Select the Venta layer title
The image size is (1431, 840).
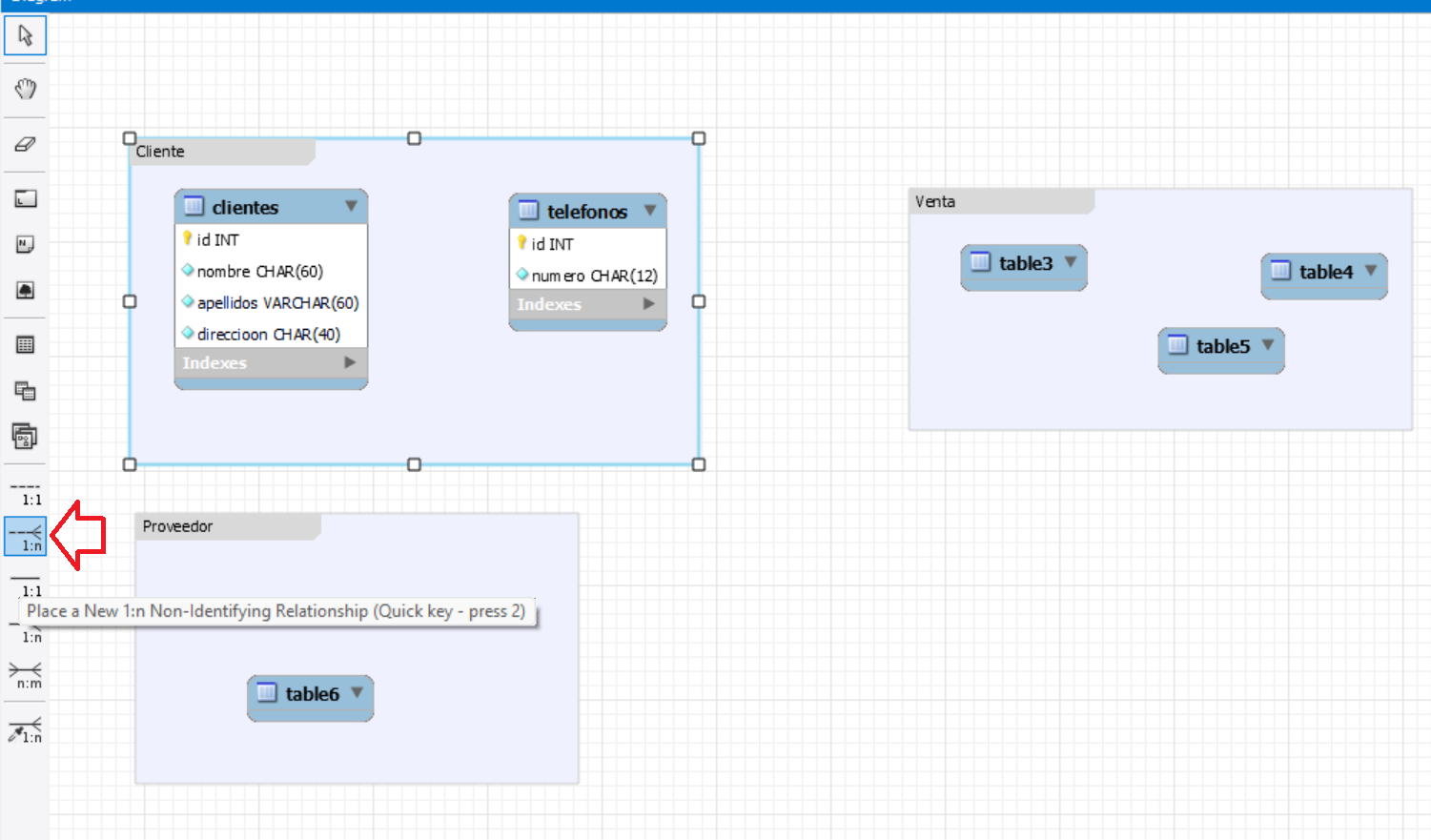tap(935, 201)
